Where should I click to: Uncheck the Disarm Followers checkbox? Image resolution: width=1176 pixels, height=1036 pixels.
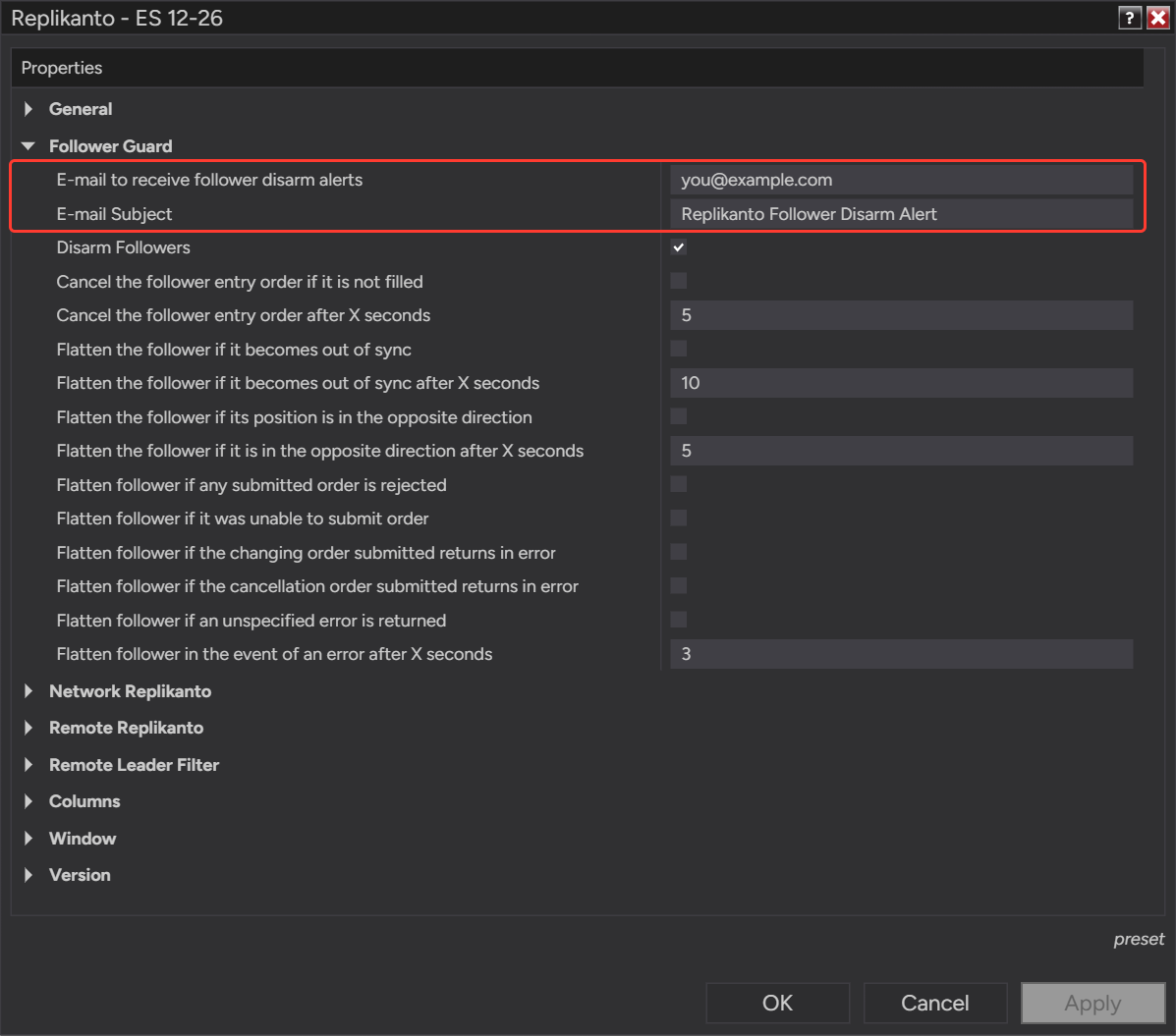pyautogui.click(x=679, y=247)
